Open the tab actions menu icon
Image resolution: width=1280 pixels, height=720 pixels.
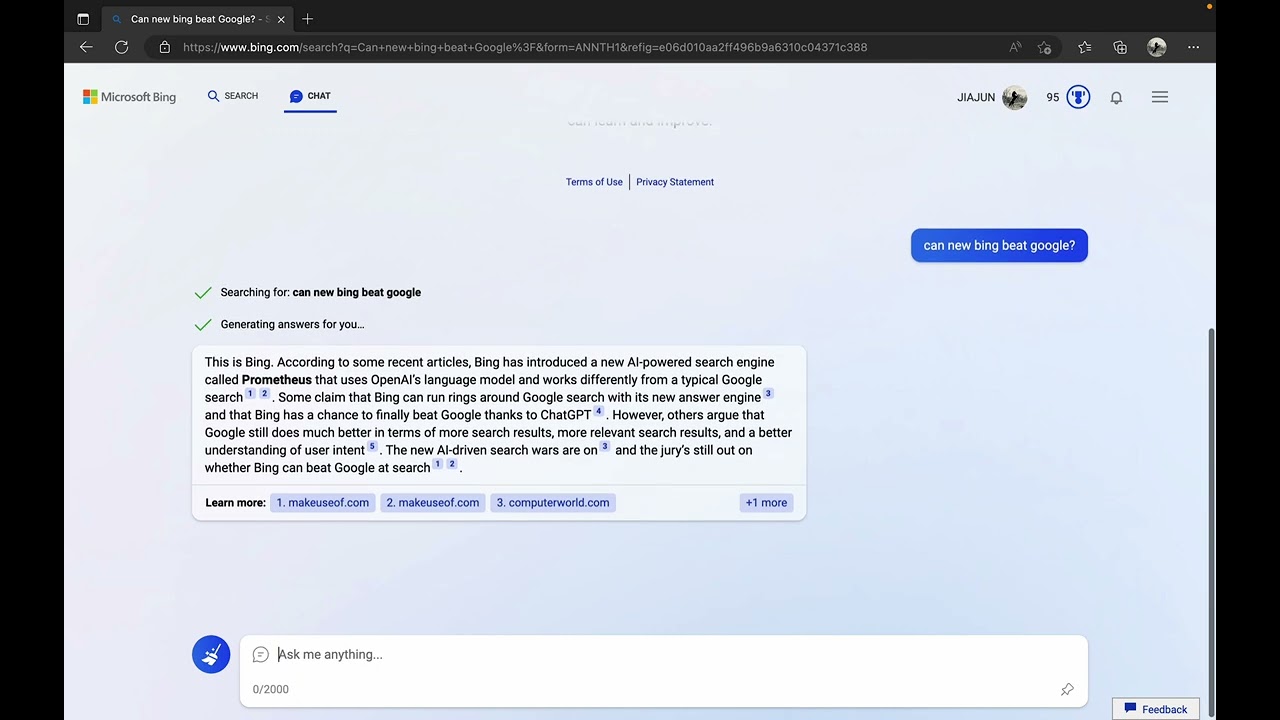coord(83,19)
